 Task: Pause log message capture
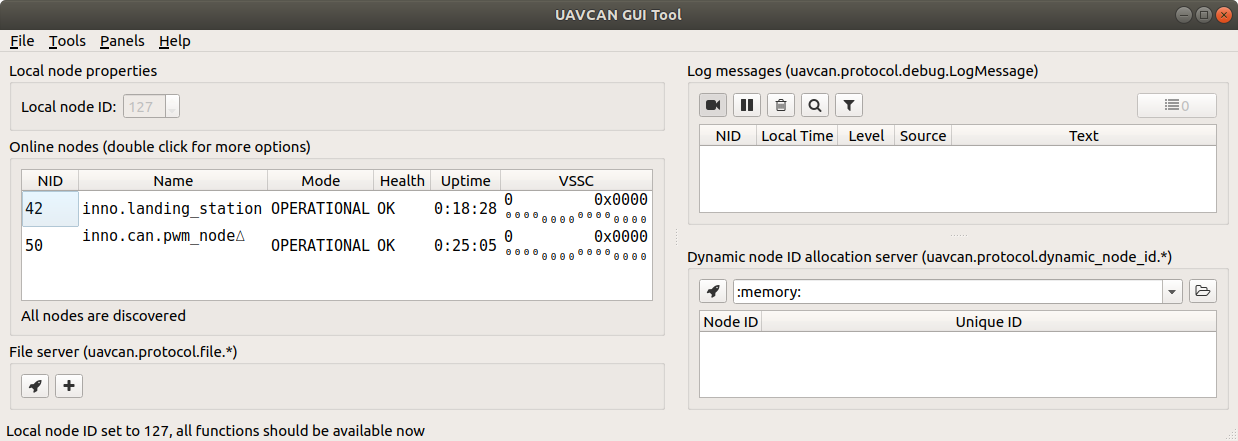(747, 105)
